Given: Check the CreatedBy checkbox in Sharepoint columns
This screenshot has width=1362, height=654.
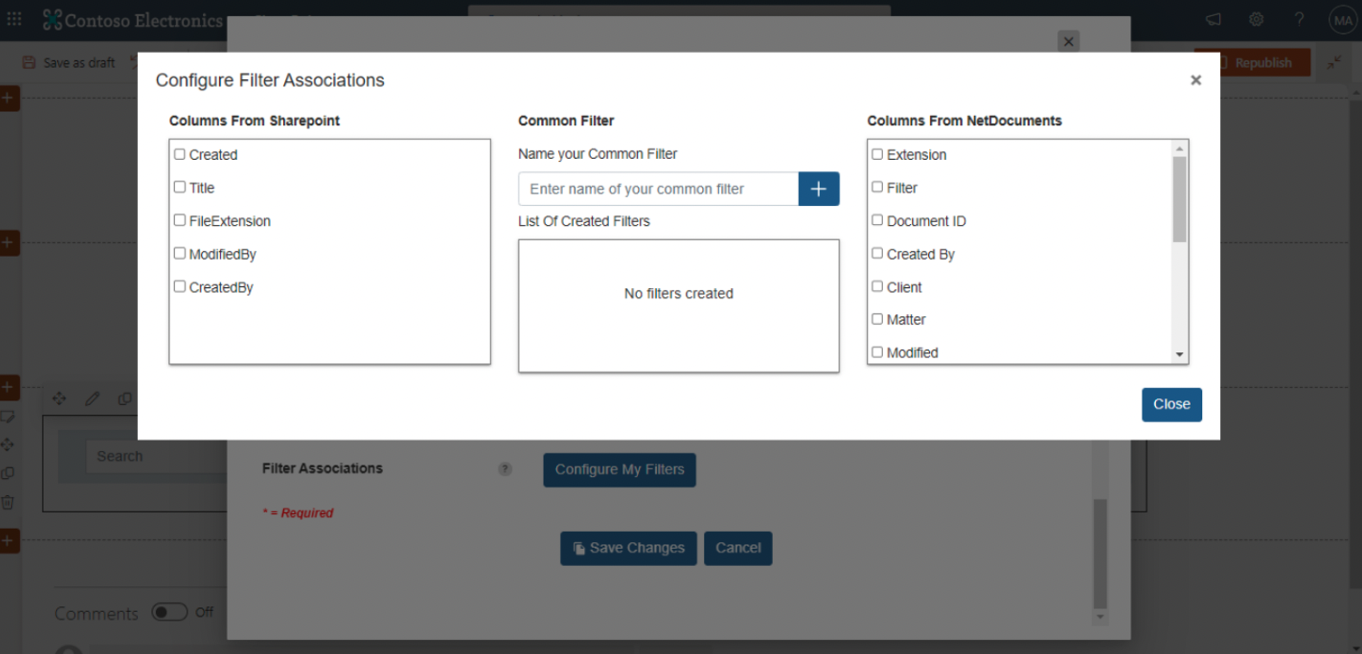Looking at the screenshot, I should point(180,286).
